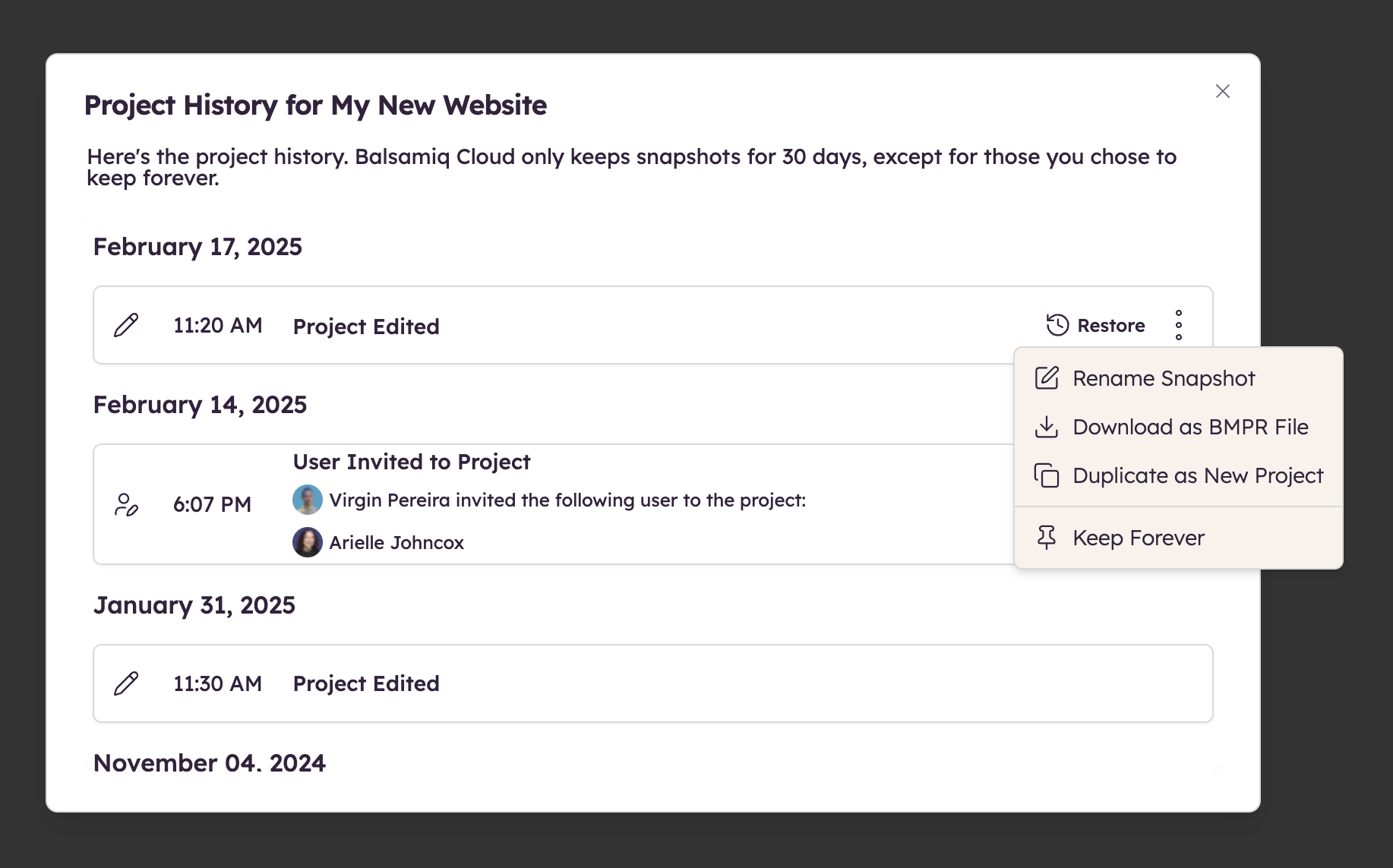Click the pencil icon for January 31 edit
The width and height of the screenshot is (1393, 868).
click(x=127, y=683)
